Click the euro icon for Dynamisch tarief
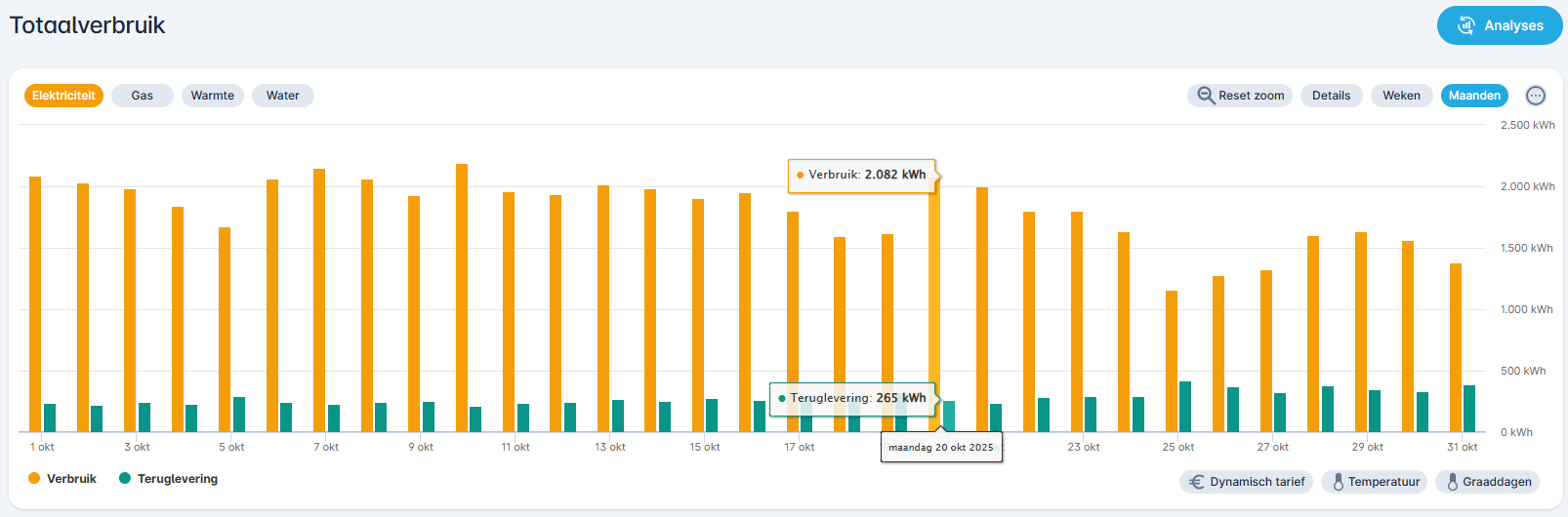Screen dimensions: 1568x517 click(1196, 482)
